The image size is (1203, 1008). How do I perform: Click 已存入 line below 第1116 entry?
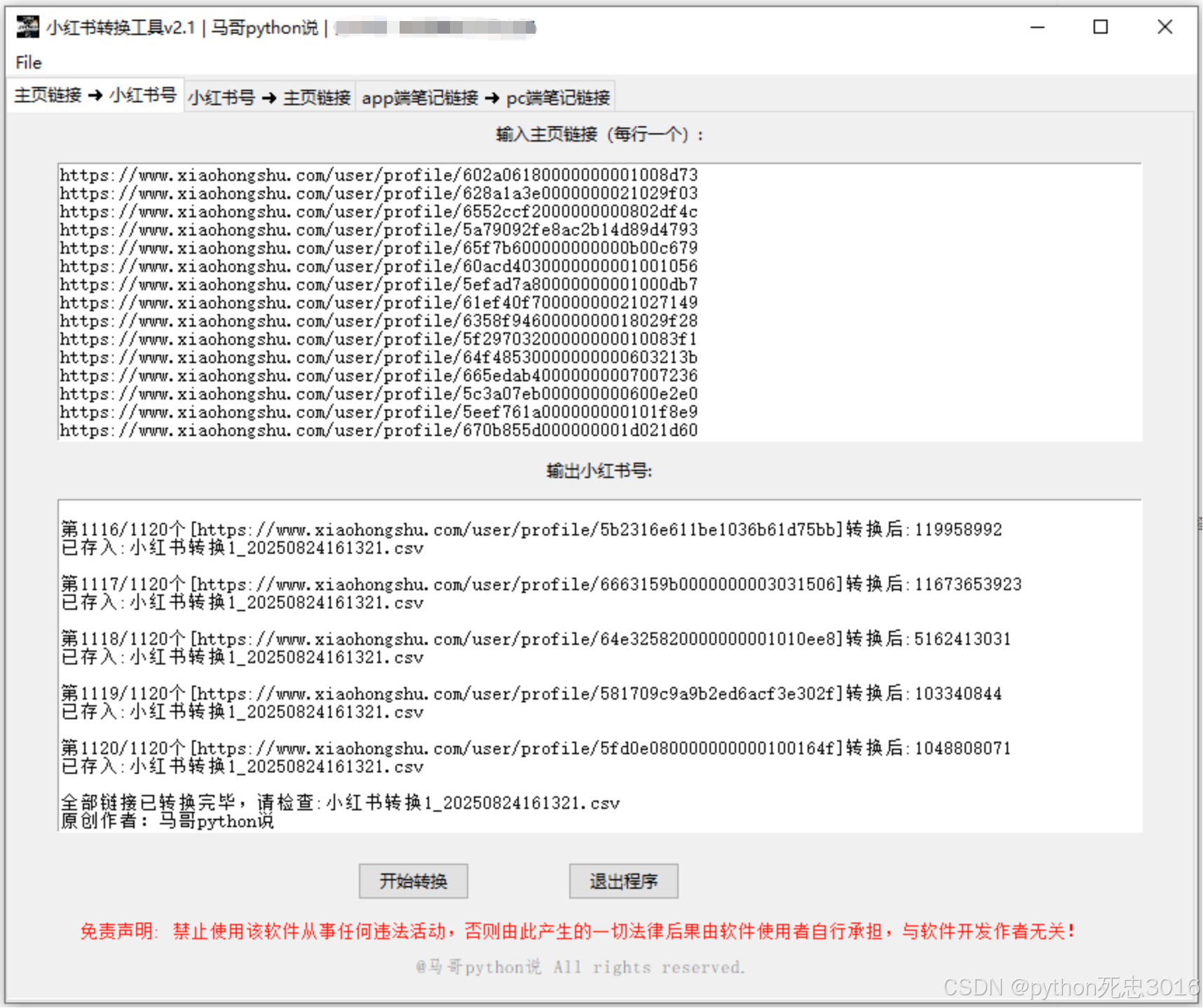(x=243, y=547)
